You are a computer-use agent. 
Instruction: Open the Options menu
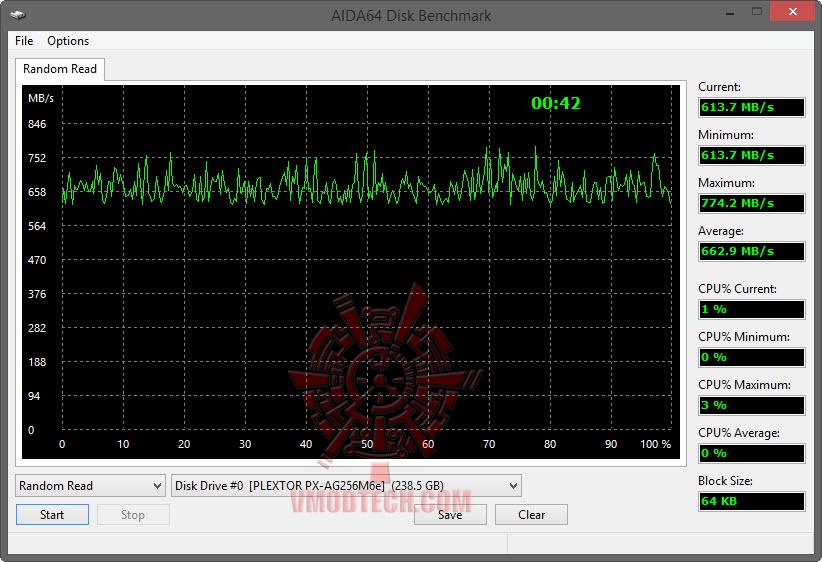tap(68, 41)
